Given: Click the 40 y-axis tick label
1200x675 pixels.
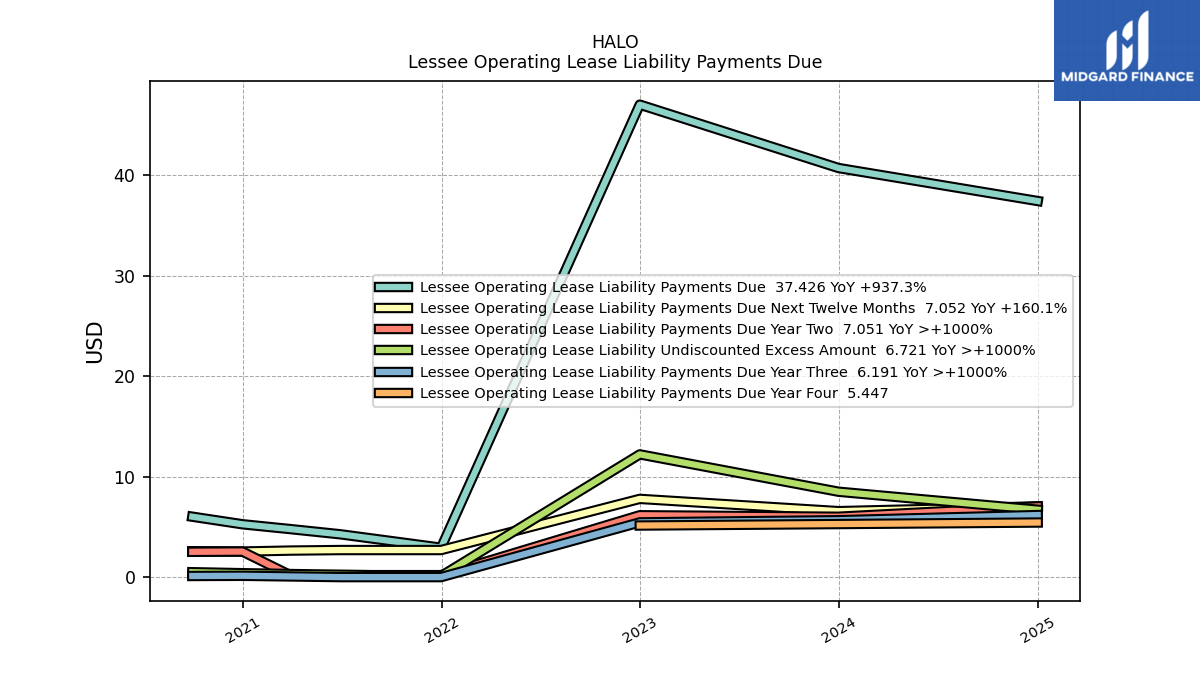Looking at the screenshot, I should (125, 175).
